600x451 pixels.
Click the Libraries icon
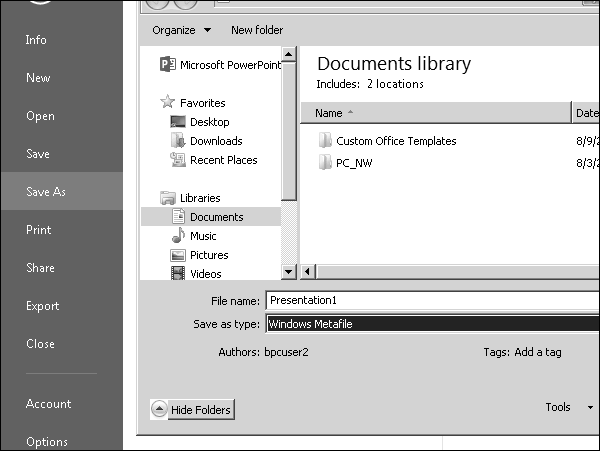(168, 198)
